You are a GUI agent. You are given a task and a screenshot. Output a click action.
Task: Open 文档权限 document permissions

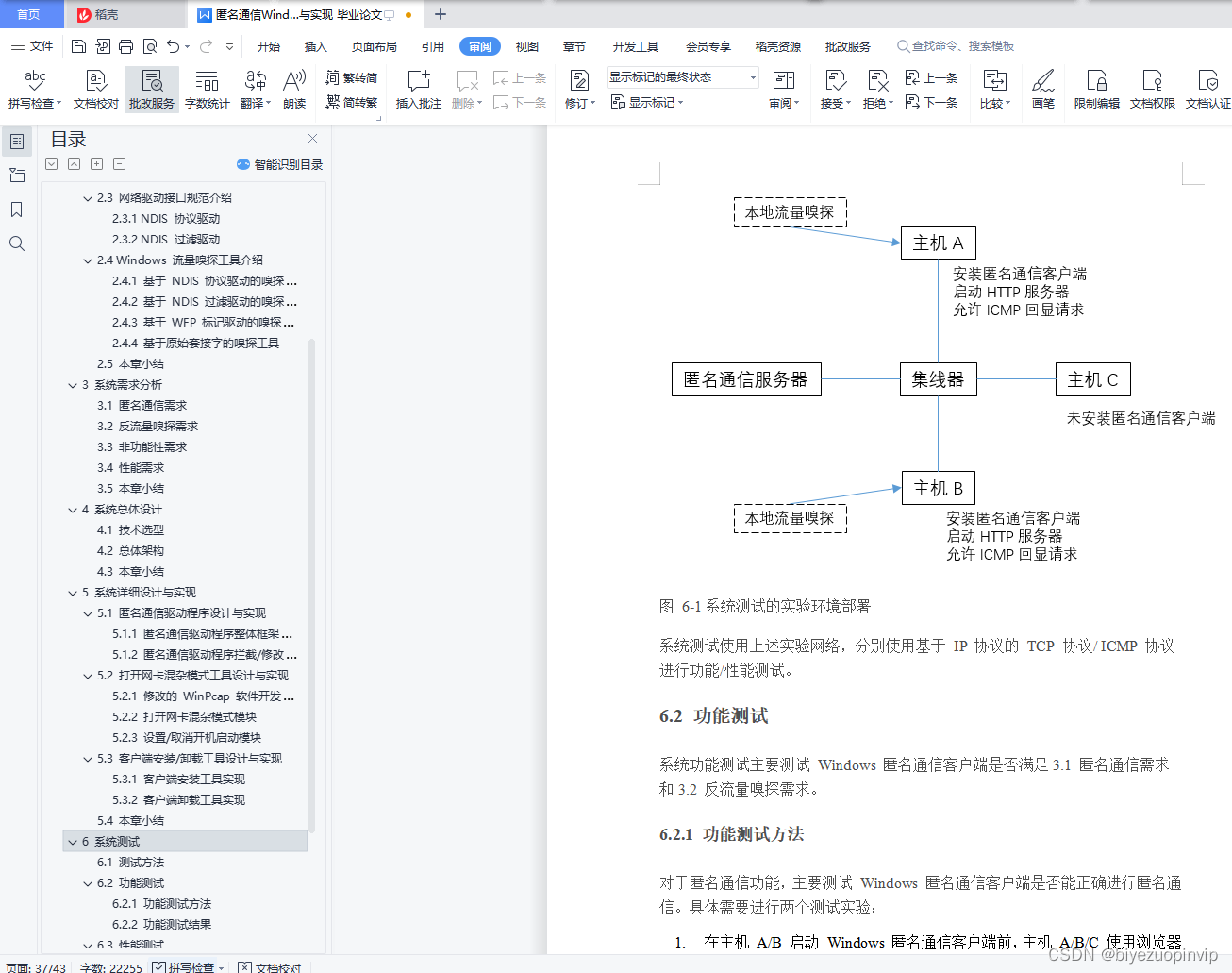point(1152,88)
